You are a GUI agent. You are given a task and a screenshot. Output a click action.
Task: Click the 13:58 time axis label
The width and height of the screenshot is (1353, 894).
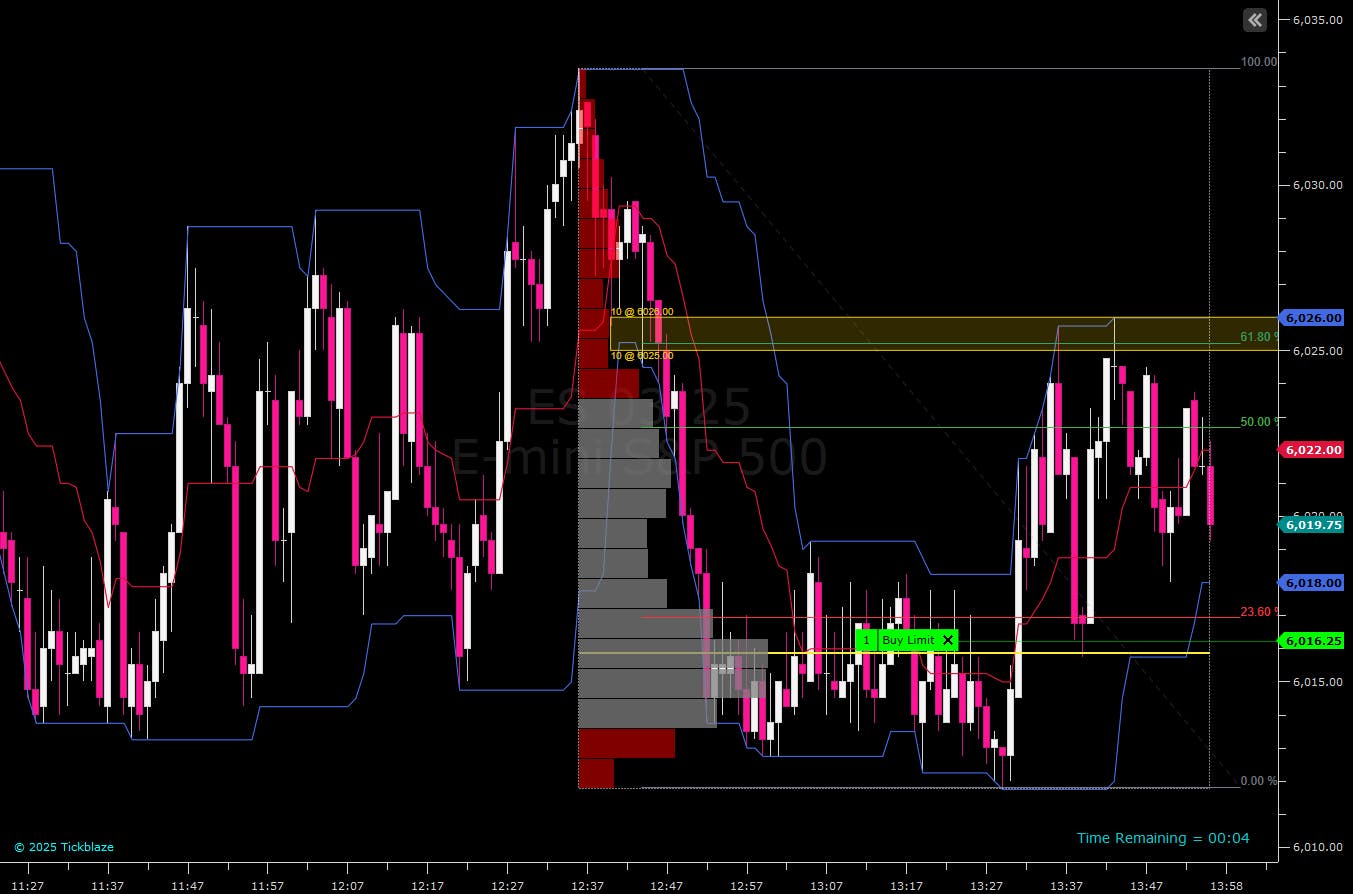(x=1227, y=886)
